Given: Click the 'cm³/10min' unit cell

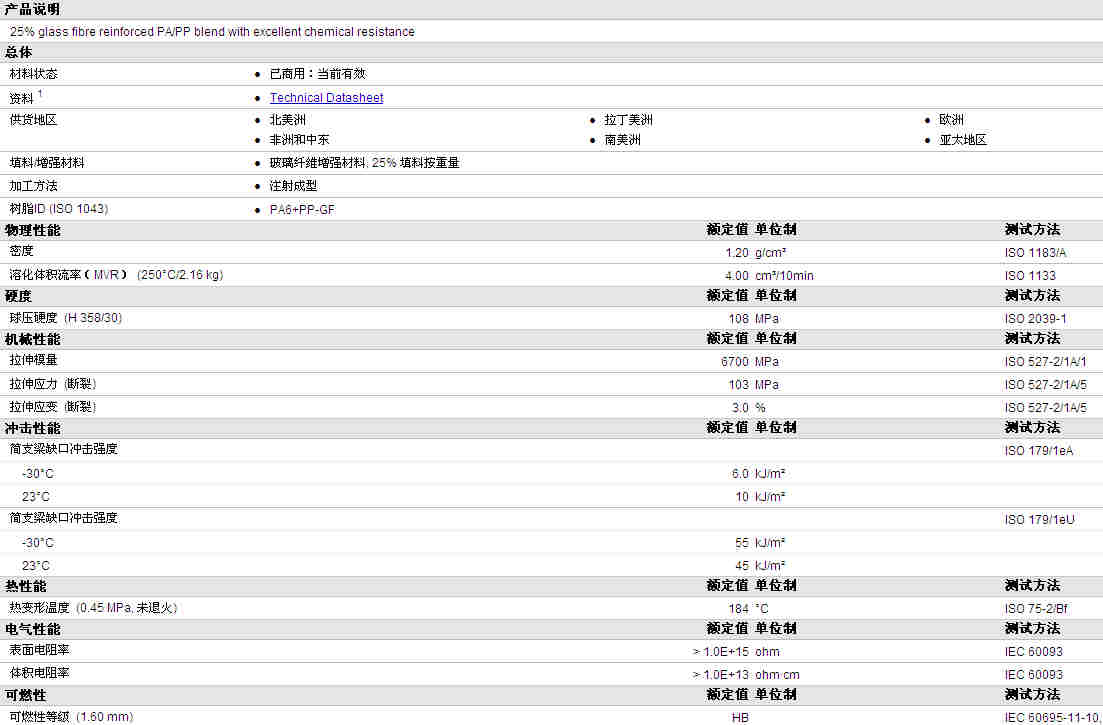Looking at the screenshot, I should tap(784, 276).
